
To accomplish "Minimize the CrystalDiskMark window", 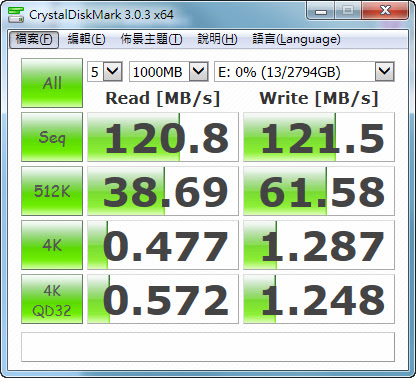I will [x=321, y=11].
